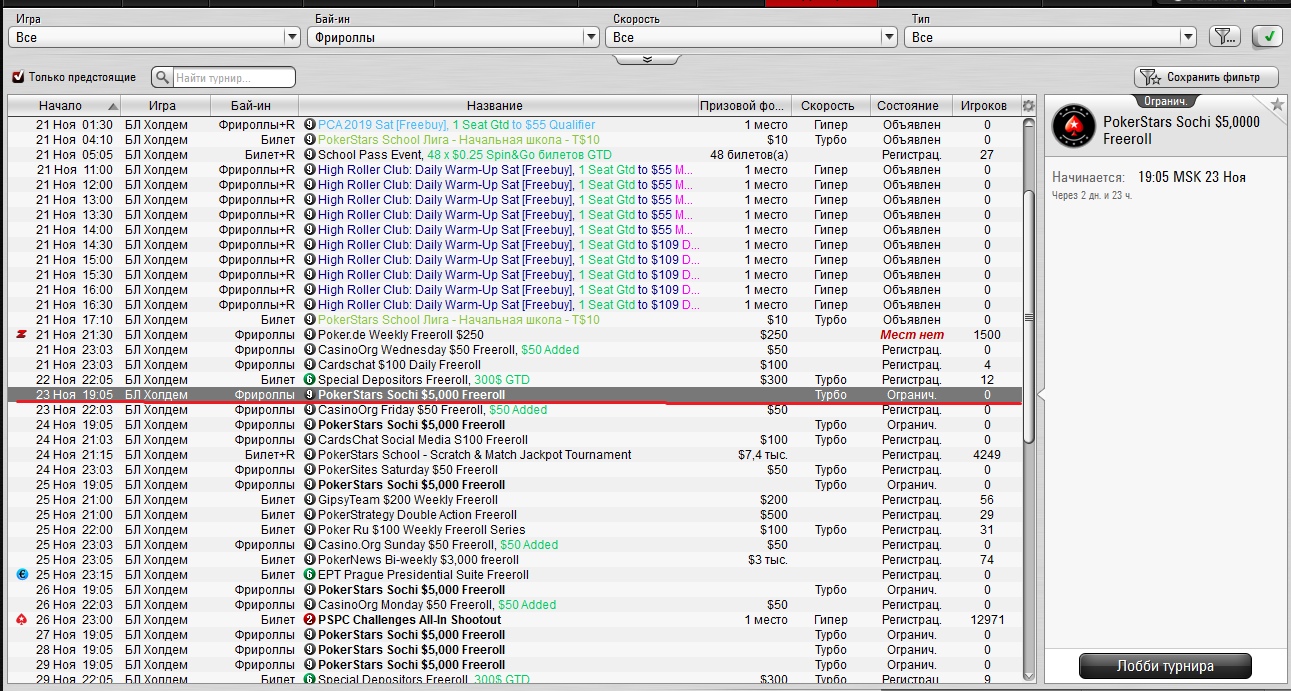Click red spade icon beside PSPC Challenges row
The image size is (1291, 691).
[x=21, y=620]
